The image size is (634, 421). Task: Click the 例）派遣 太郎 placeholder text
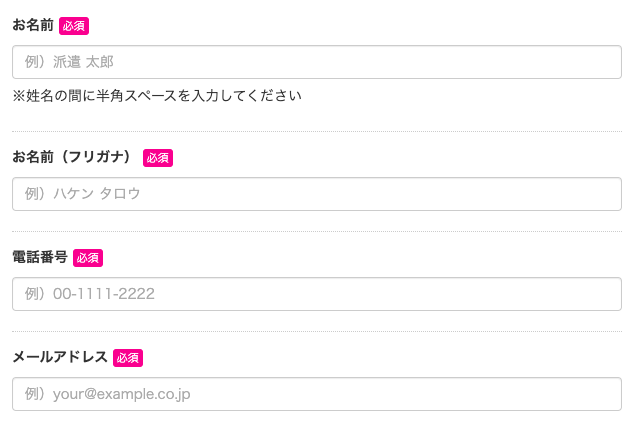coord(70,62)
